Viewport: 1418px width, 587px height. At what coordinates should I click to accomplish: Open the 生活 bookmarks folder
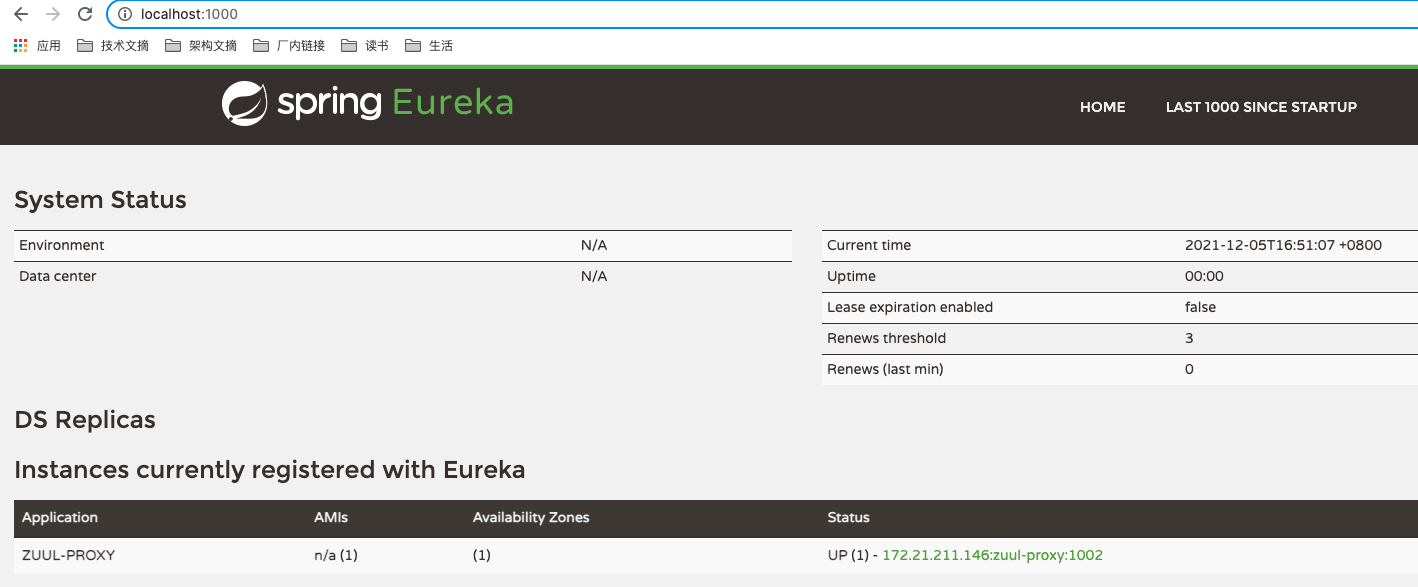coord(429,46)
